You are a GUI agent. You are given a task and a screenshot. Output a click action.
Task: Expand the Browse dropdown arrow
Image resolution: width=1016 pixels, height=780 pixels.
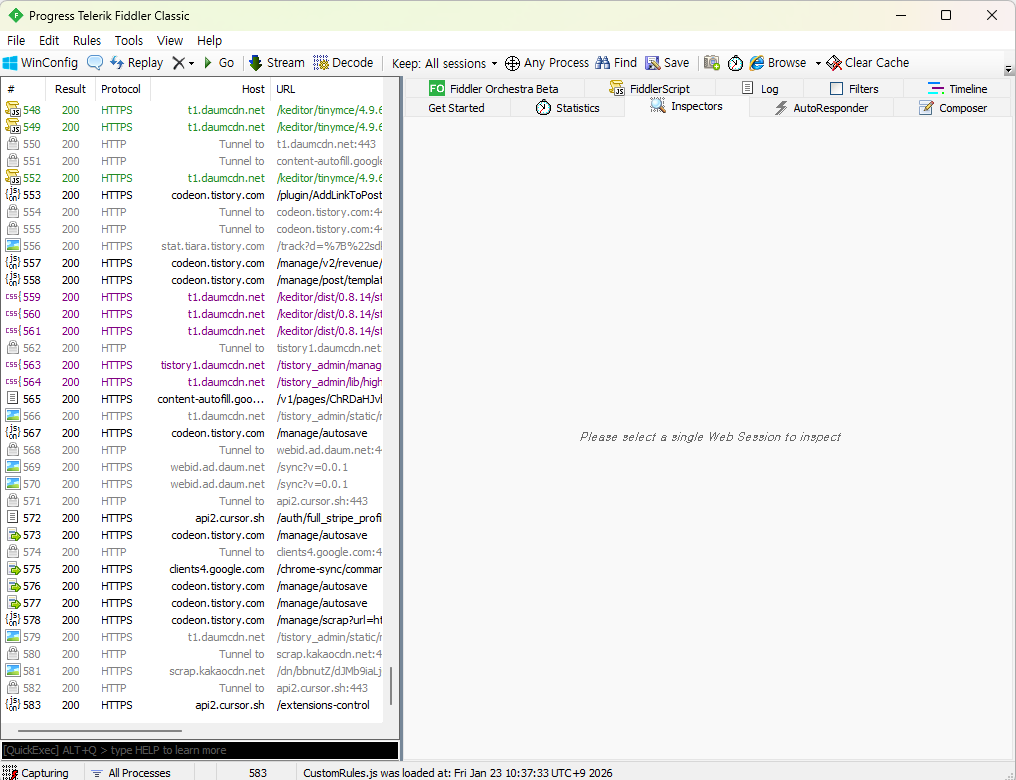(x=818, y=63)
